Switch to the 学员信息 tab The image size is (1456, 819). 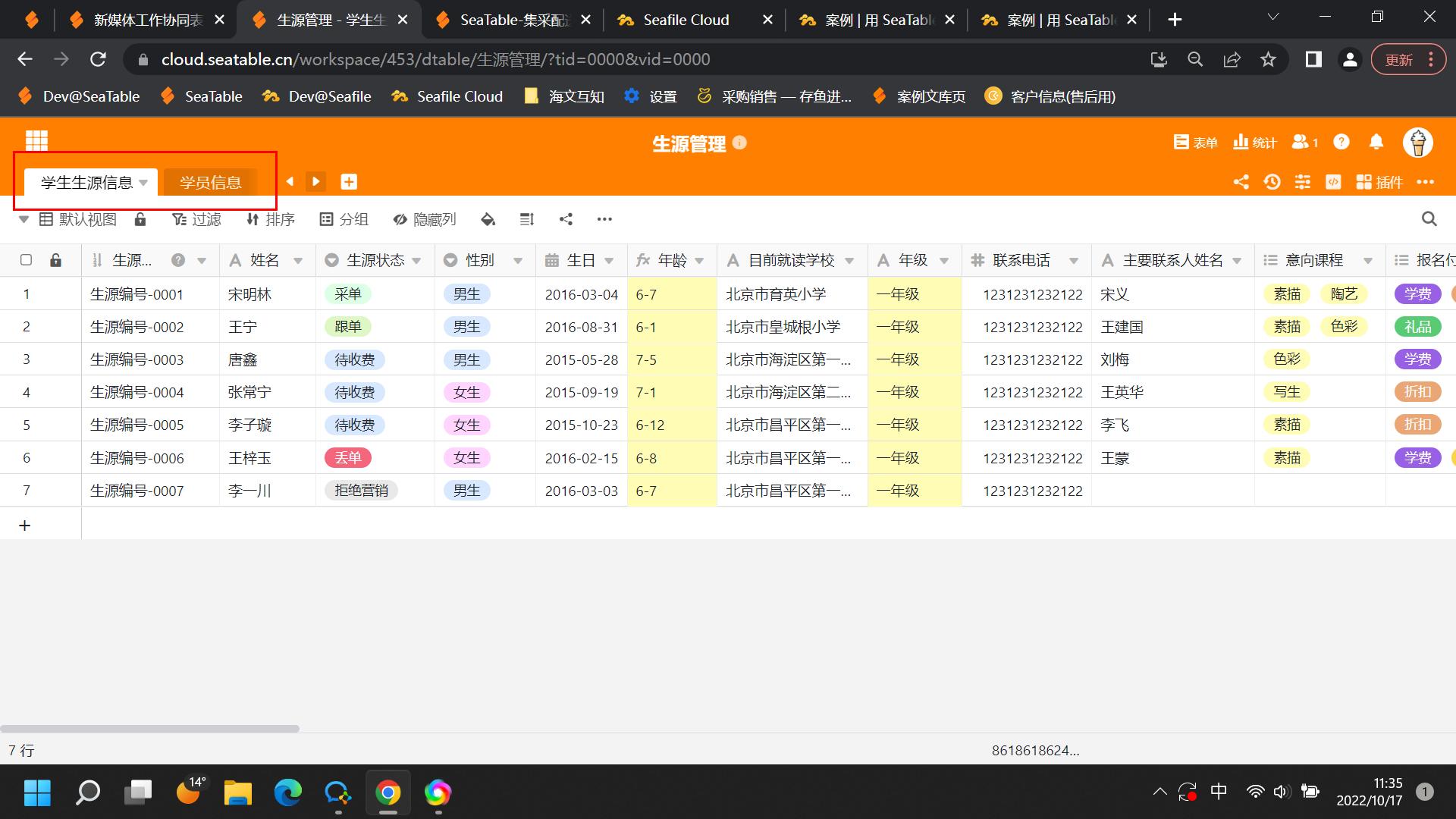pos(210,182)
